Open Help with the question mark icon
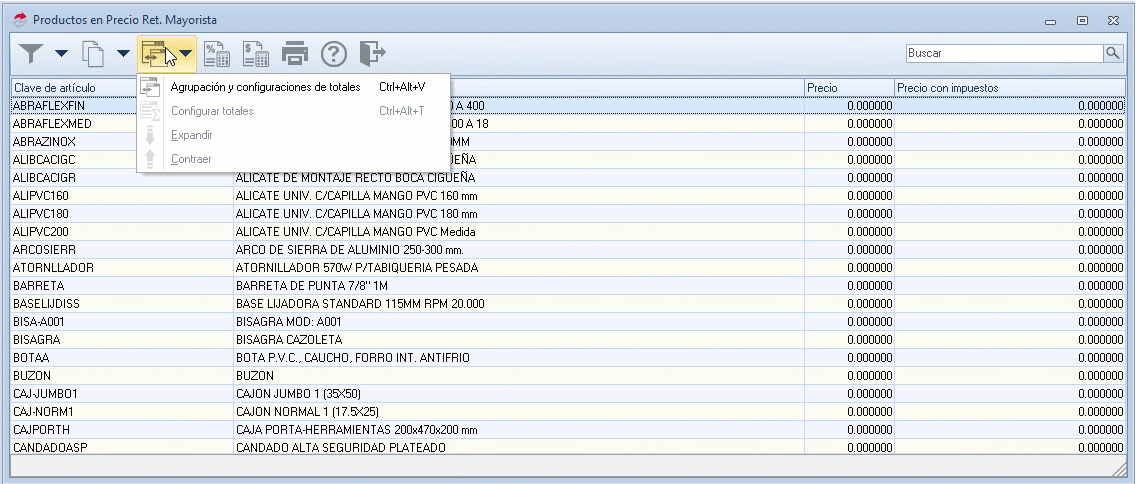This screenshot has width=1136, height=484. point(333,52)
